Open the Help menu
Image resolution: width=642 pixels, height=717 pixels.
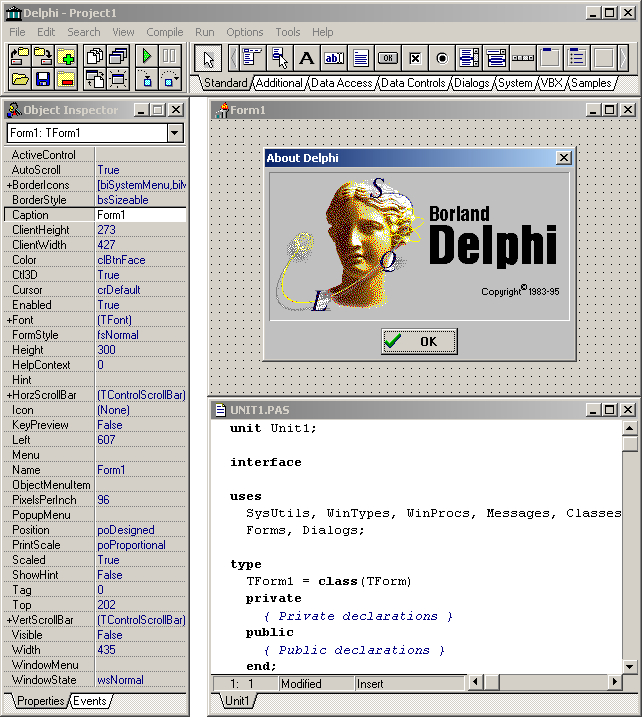pyautogui.click(x=323, y=32)
